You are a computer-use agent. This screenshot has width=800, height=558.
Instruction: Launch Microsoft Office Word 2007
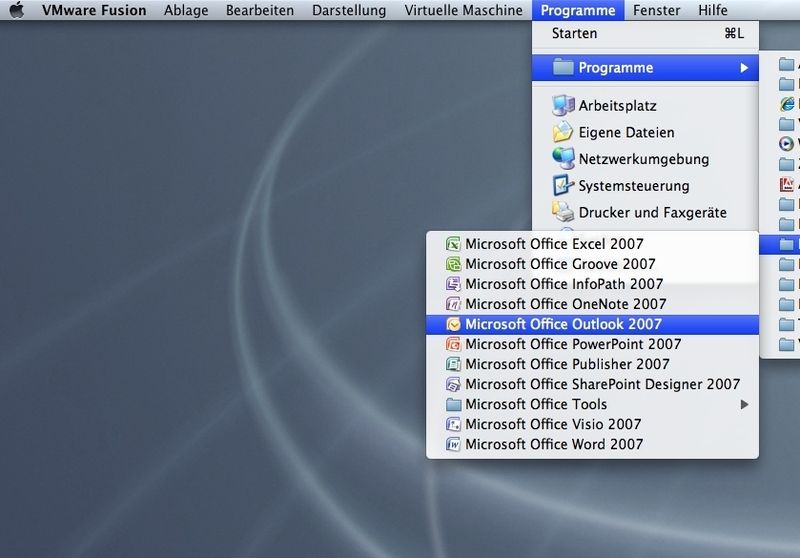(x=592, y=444)
